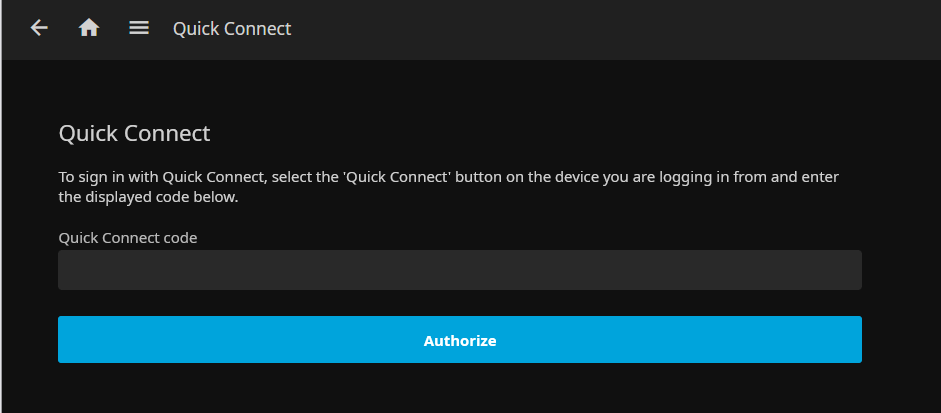Tap the house-shaped icon in top bar

point(89,28)
